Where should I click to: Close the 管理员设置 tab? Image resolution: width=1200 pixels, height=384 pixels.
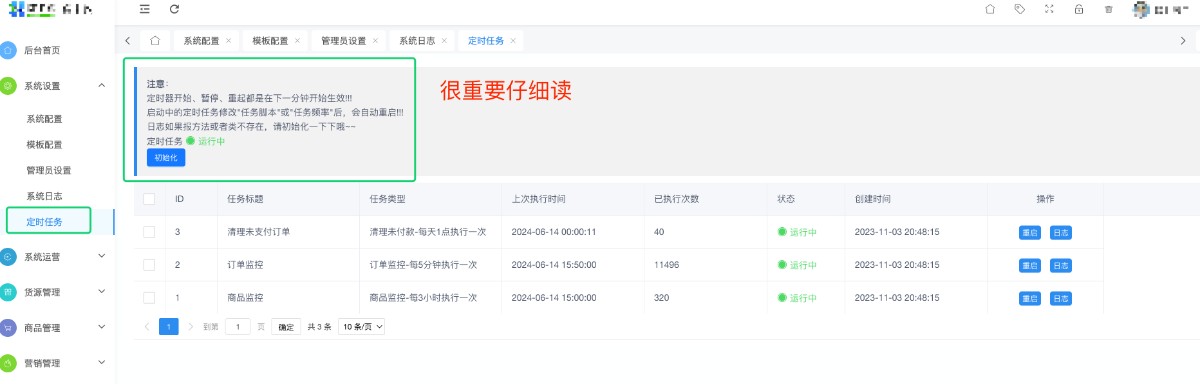click(376, 41)
